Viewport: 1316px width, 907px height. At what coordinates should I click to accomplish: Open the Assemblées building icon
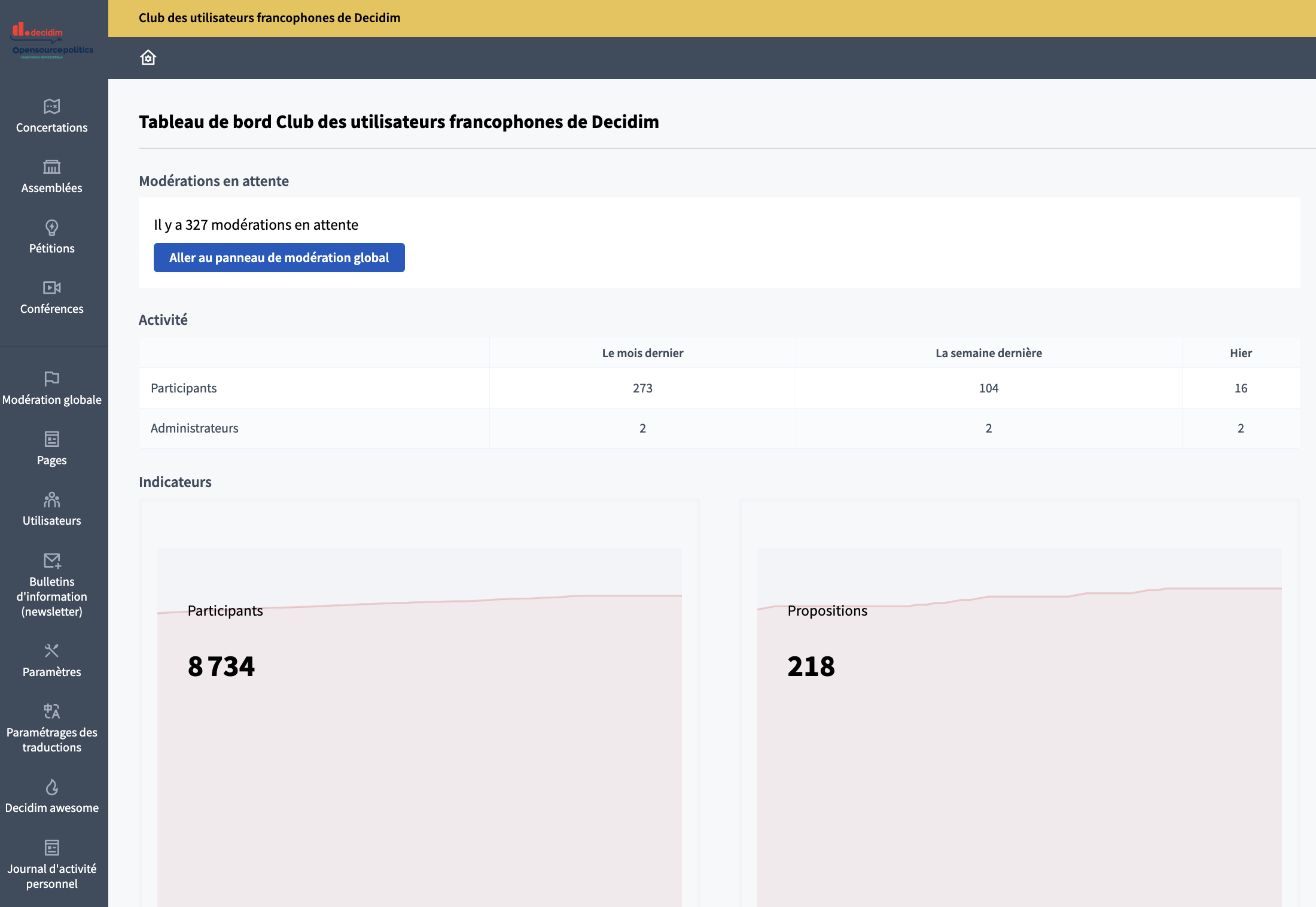pos(52,167)
